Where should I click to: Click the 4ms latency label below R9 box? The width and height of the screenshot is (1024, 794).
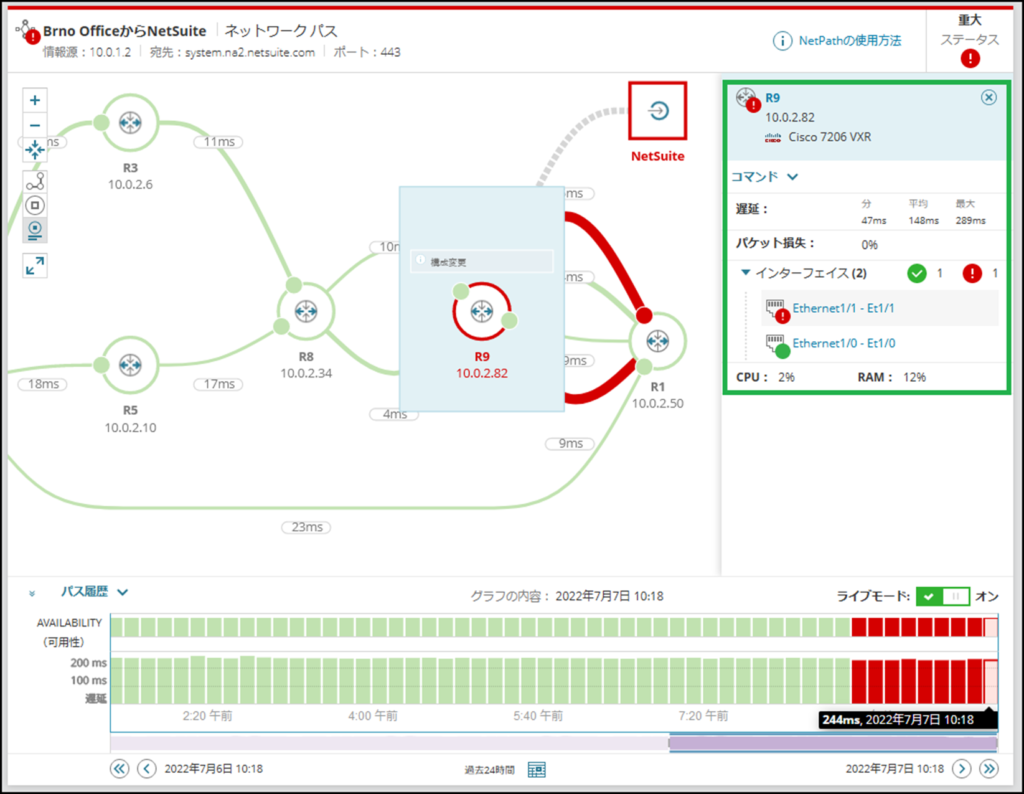click(394, 414)
